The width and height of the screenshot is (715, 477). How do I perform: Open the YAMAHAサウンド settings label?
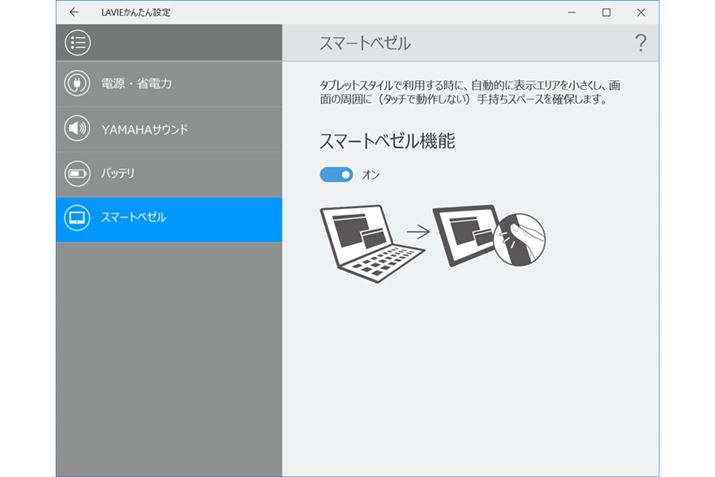pos(145,129)
